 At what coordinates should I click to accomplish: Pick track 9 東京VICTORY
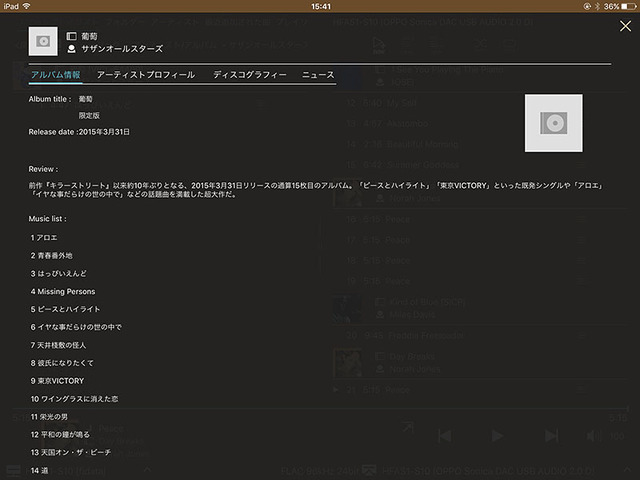pos(59,381)
